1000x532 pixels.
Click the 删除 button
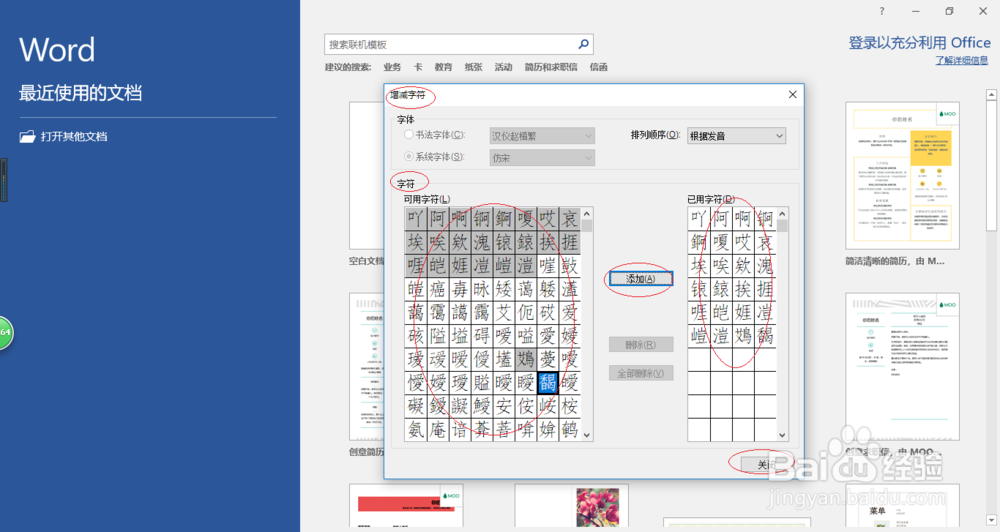click(641, 344)
